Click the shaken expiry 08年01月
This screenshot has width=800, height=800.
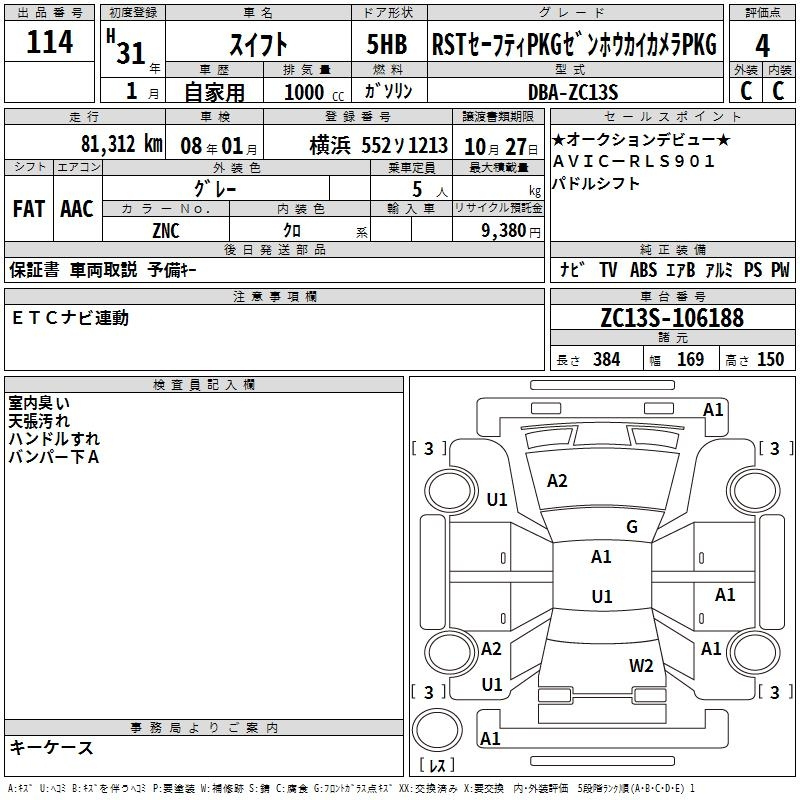(219, 146)
